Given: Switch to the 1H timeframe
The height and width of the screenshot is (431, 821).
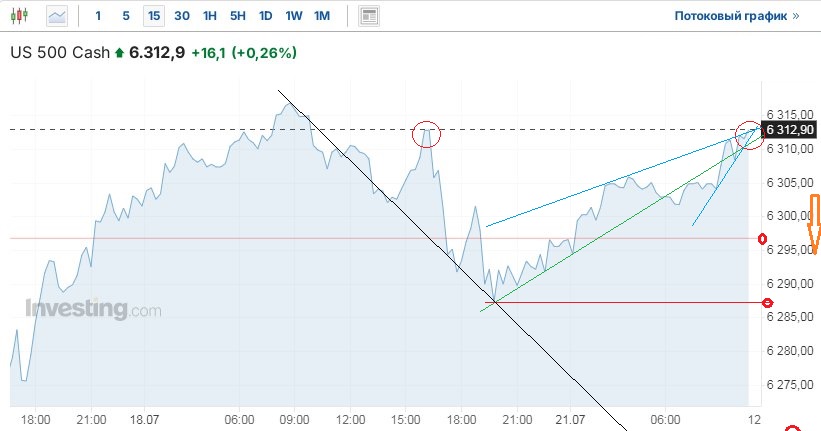Looking at the screenshot, I should click(209, 16).
